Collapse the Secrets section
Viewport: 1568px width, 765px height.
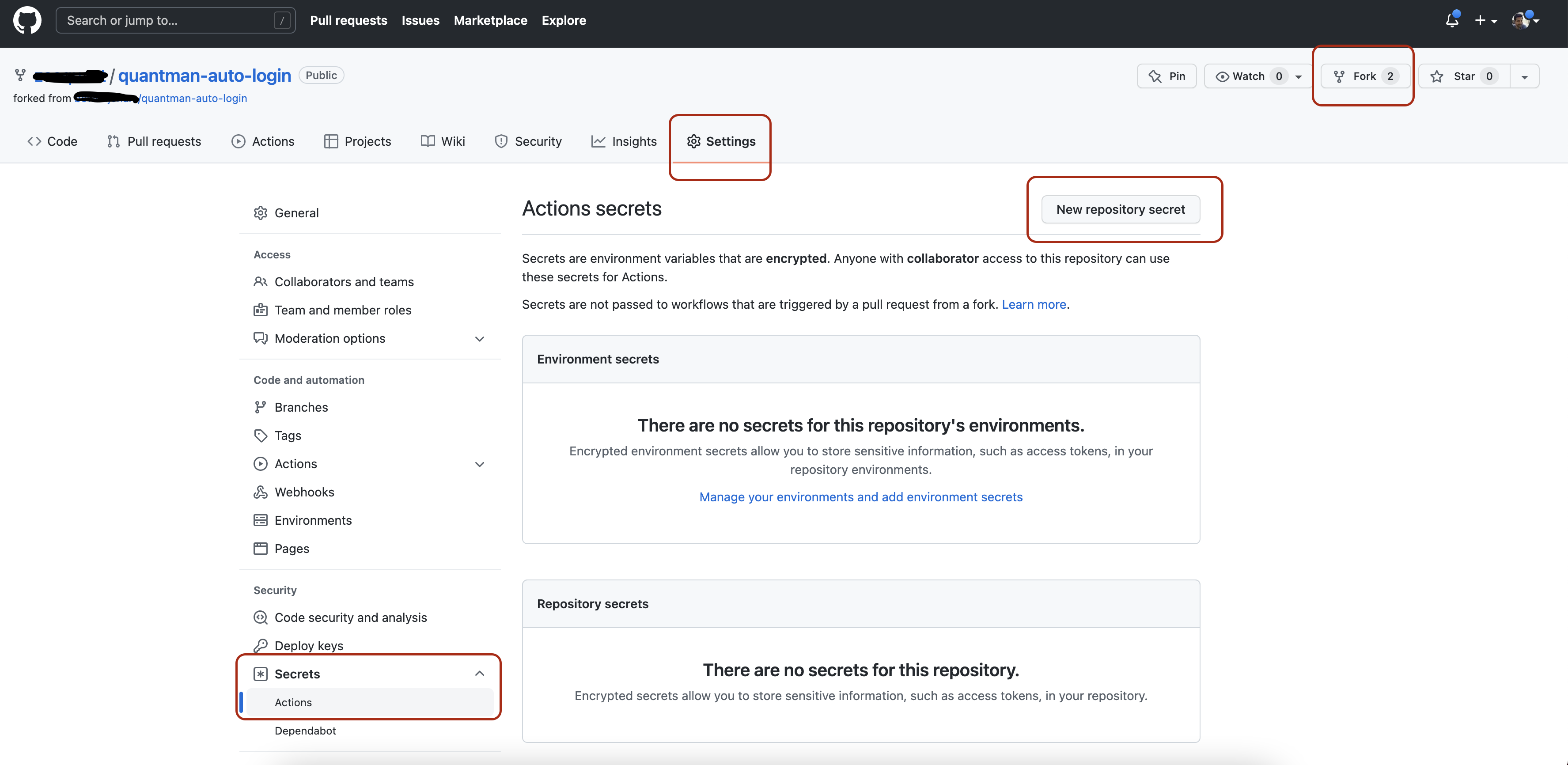(480, 673)
